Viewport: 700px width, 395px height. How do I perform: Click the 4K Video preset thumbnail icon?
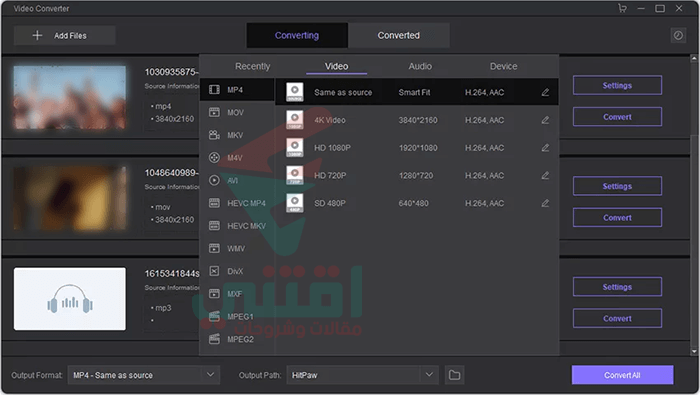pos(295,120)
